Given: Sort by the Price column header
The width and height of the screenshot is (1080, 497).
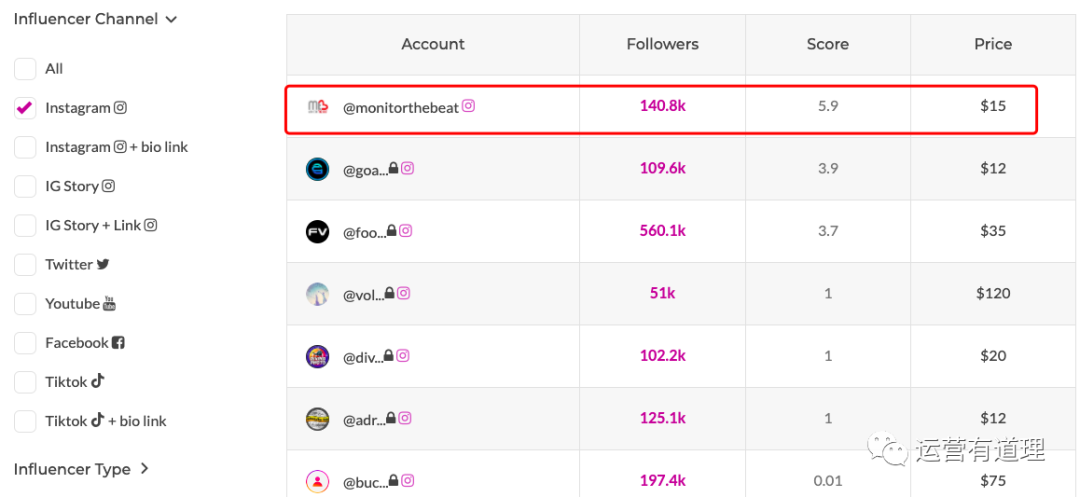Looking at the screenshot, I should click(993, 44).
